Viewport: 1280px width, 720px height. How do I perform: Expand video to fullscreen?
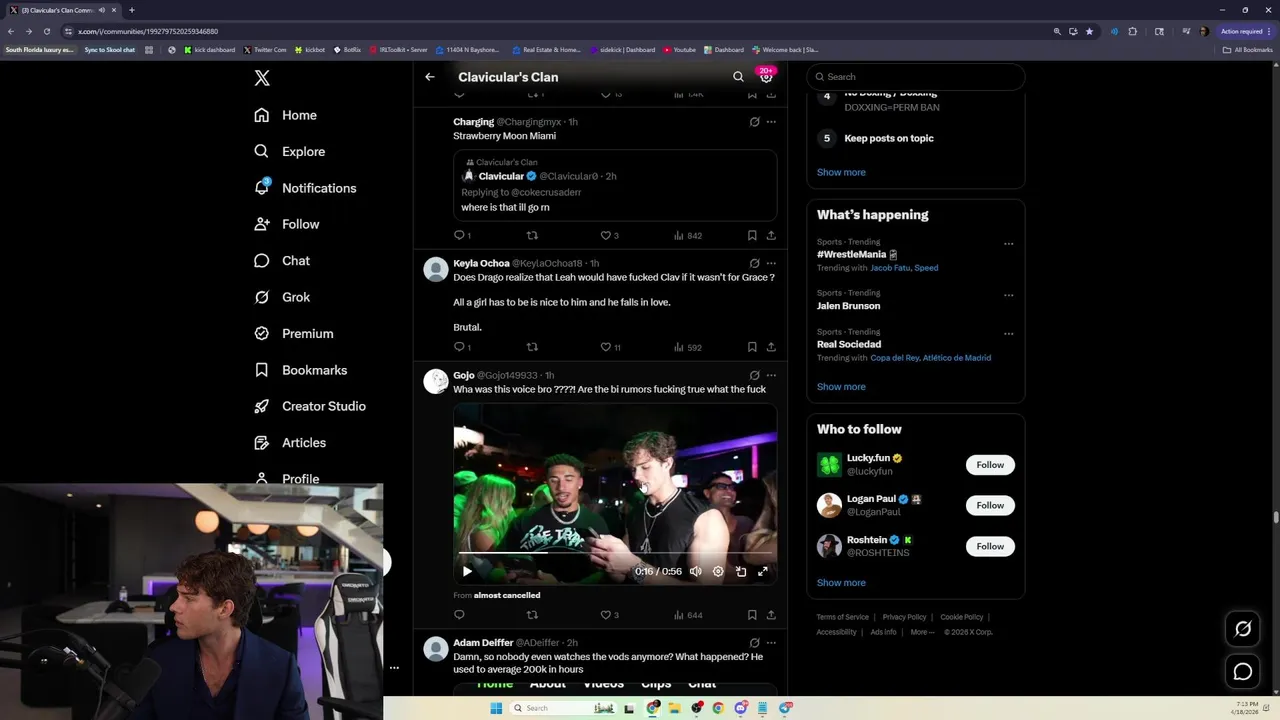(x=763, y=572)
